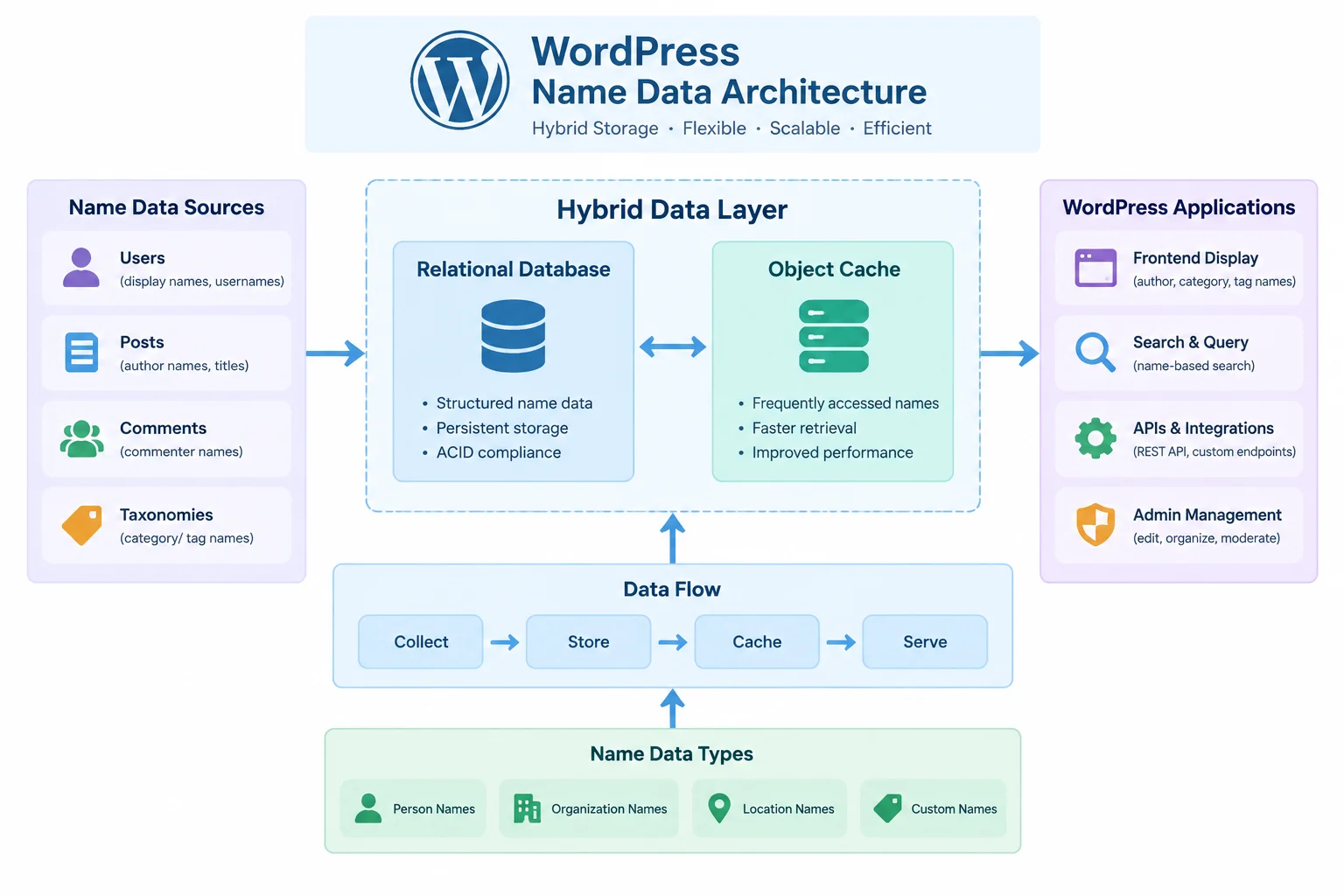The height and width of the screenshot is (896, 1344).
Task: Select the Cache step box
Action: [x=757, y=641]
